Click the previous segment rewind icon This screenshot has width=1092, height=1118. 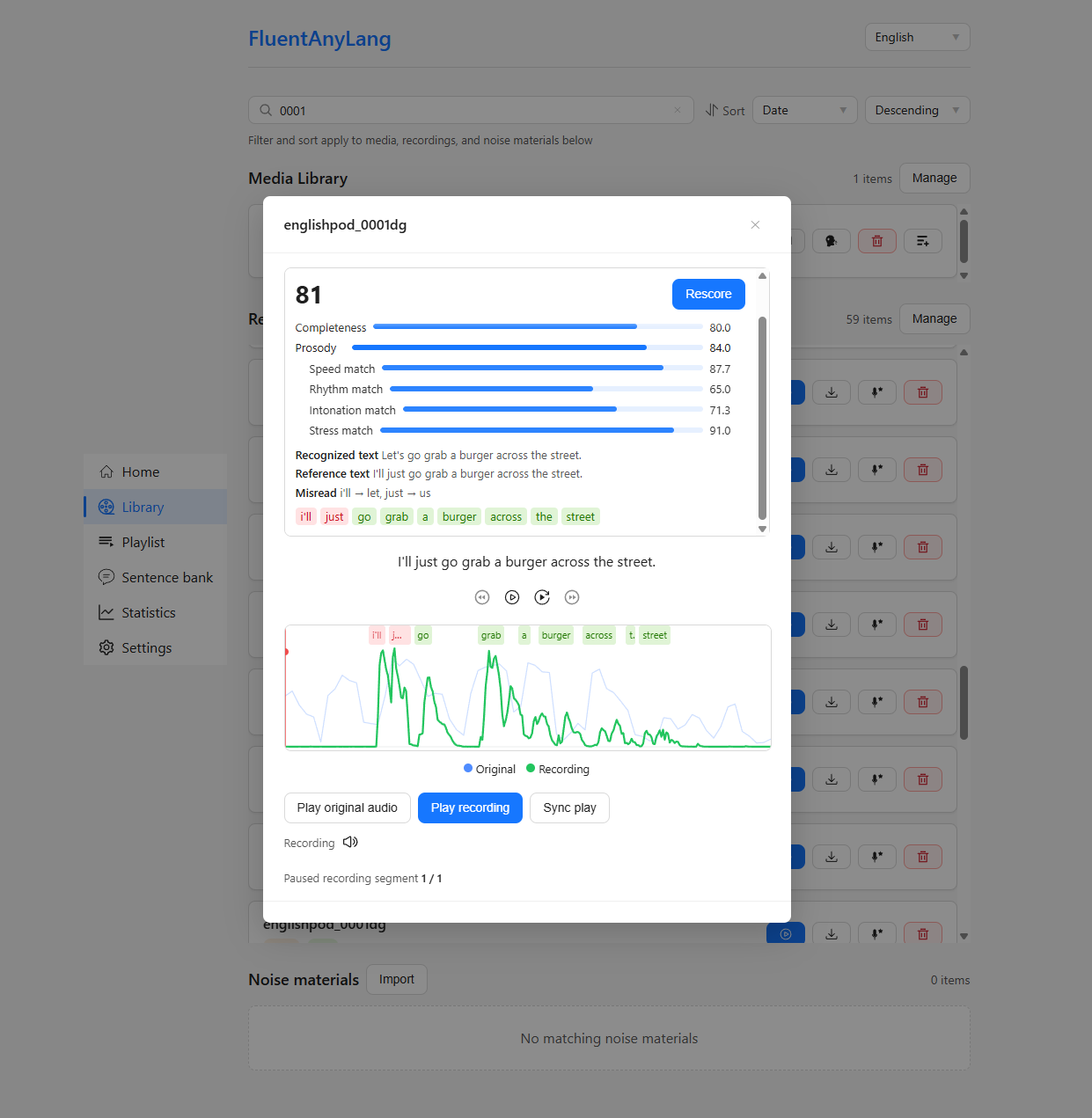pyautogui.click(x=482, y=597)
